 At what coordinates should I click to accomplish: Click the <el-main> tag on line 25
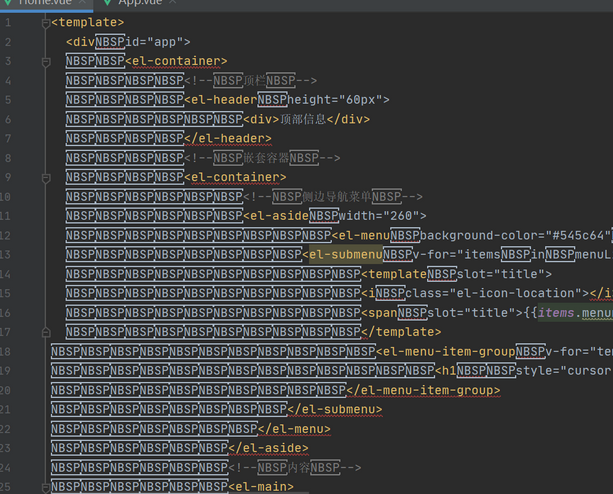pyautogui.click(x=261, y=487)
